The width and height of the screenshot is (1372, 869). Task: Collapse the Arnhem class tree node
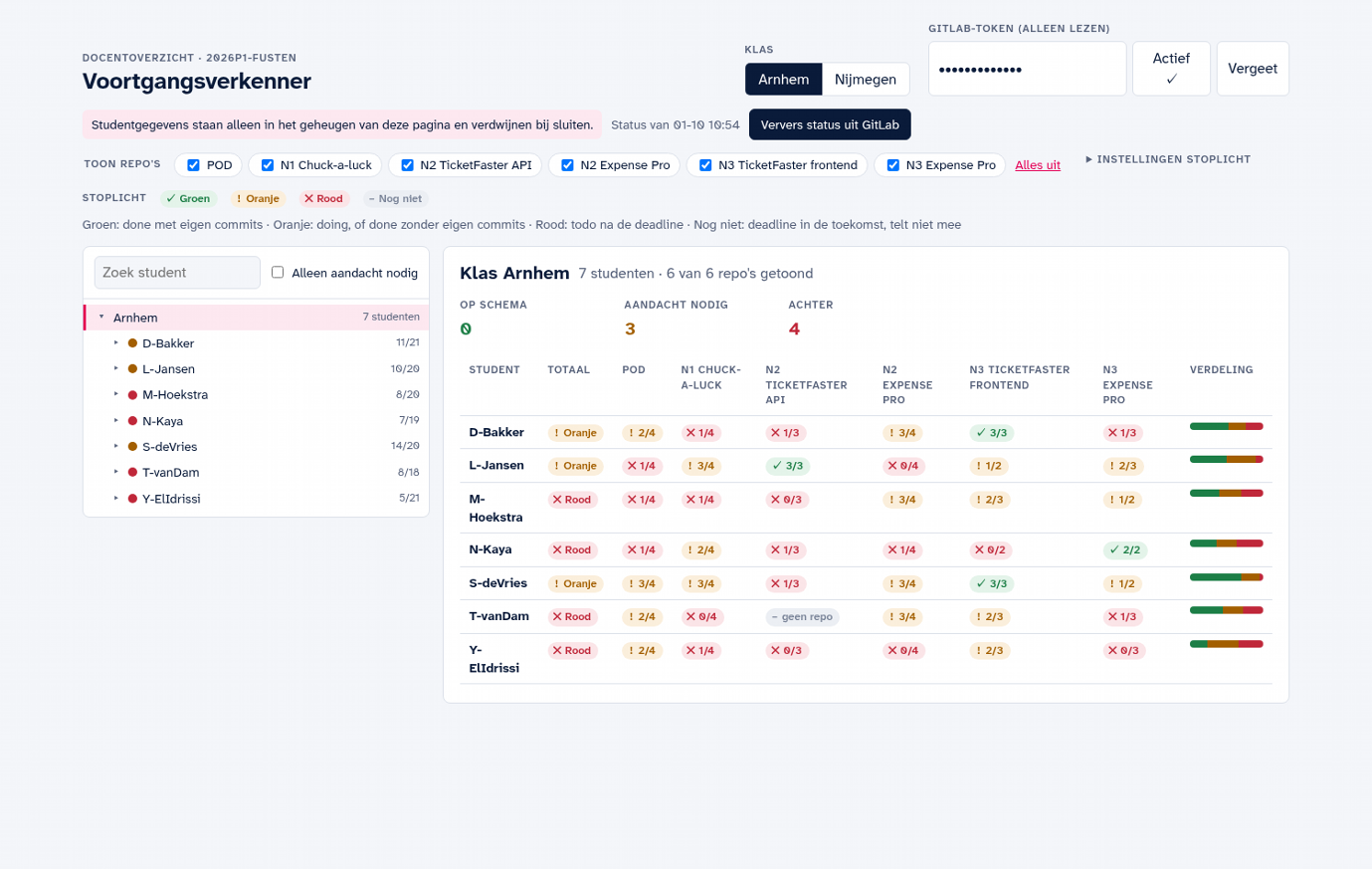click(101, 318)
